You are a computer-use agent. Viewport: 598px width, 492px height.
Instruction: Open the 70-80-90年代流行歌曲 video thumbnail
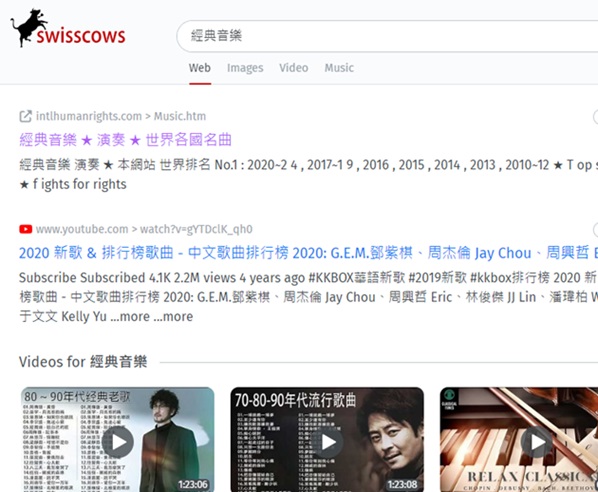point(327,439)
